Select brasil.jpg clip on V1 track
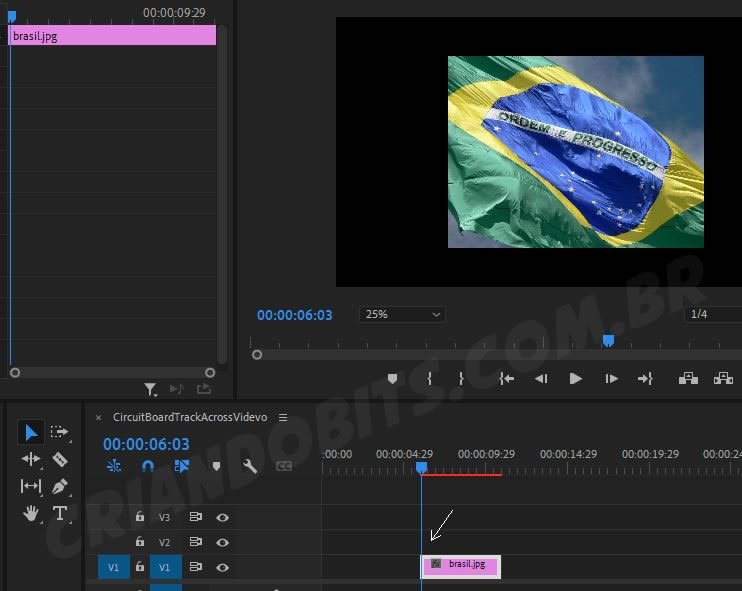 461,566
